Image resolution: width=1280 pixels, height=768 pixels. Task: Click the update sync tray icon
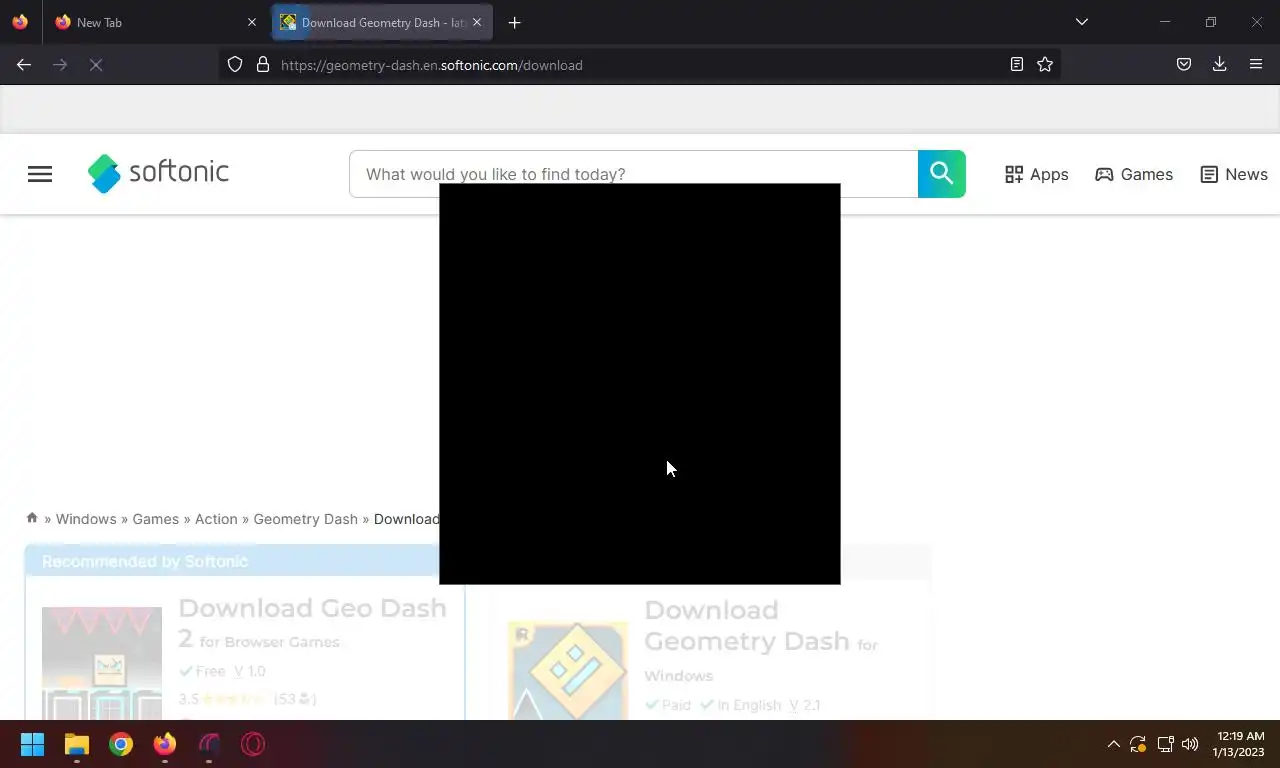click(1138, 744)
